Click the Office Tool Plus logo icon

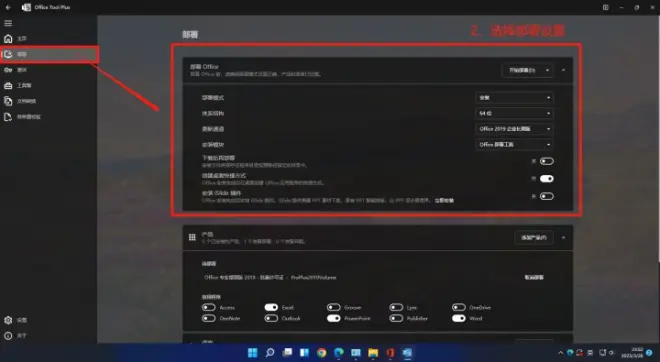26,7
